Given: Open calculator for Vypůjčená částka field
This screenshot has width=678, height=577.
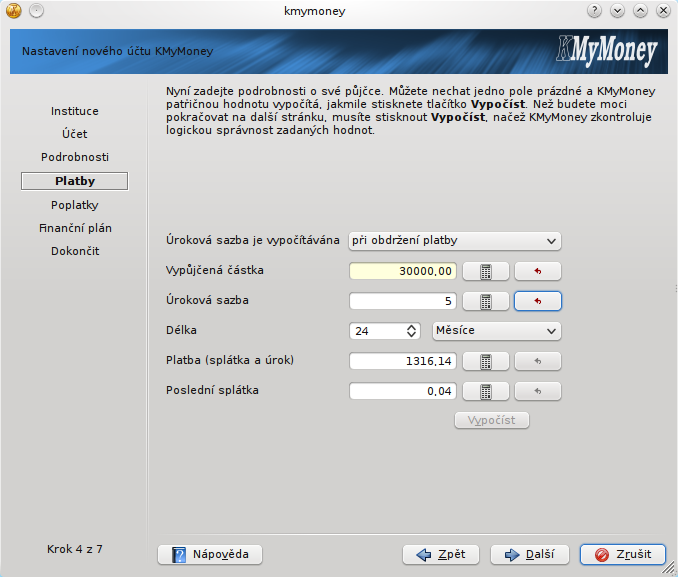Looking at the screenshot, I should [x=486, y=272].
